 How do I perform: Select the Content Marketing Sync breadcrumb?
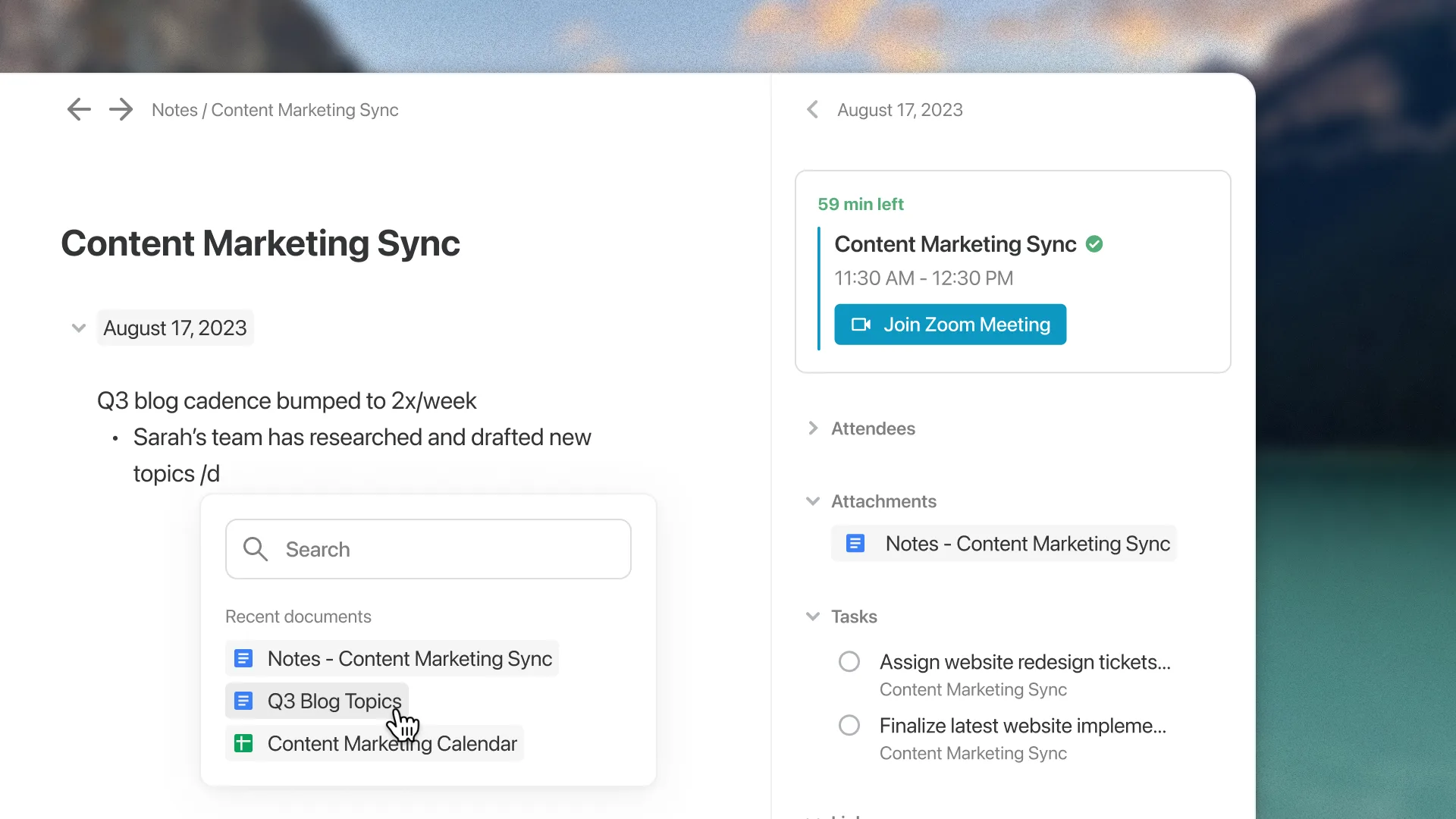point(304,110)
